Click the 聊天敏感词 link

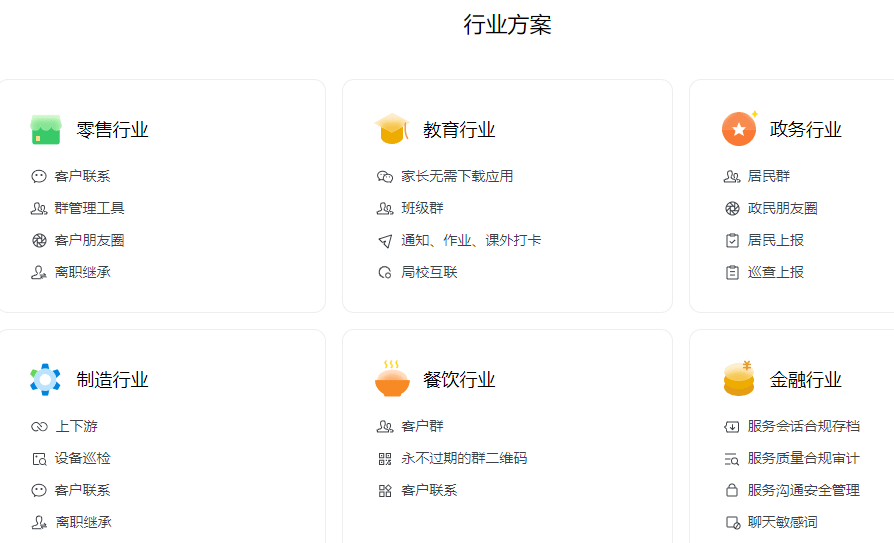(x=783, y=522)
